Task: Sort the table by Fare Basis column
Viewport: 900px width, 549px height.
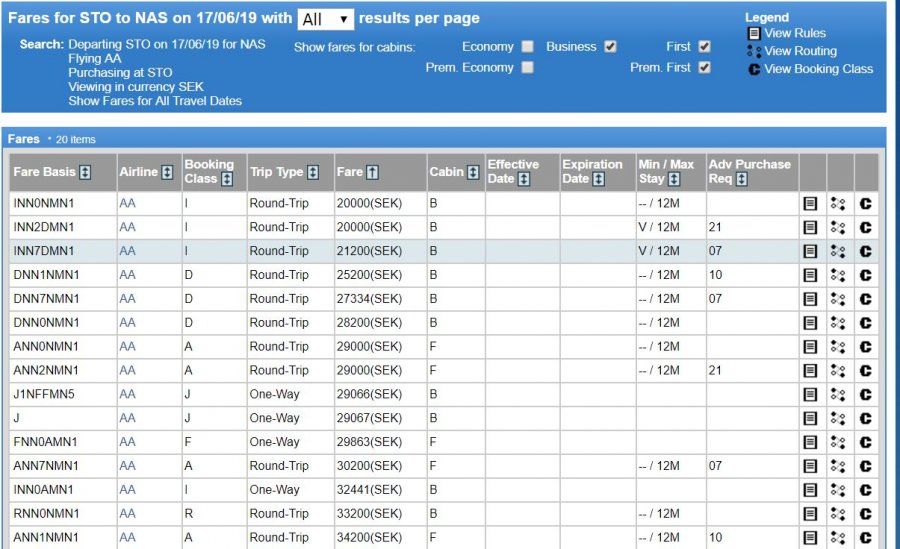Action: click(x=85, y=172)
